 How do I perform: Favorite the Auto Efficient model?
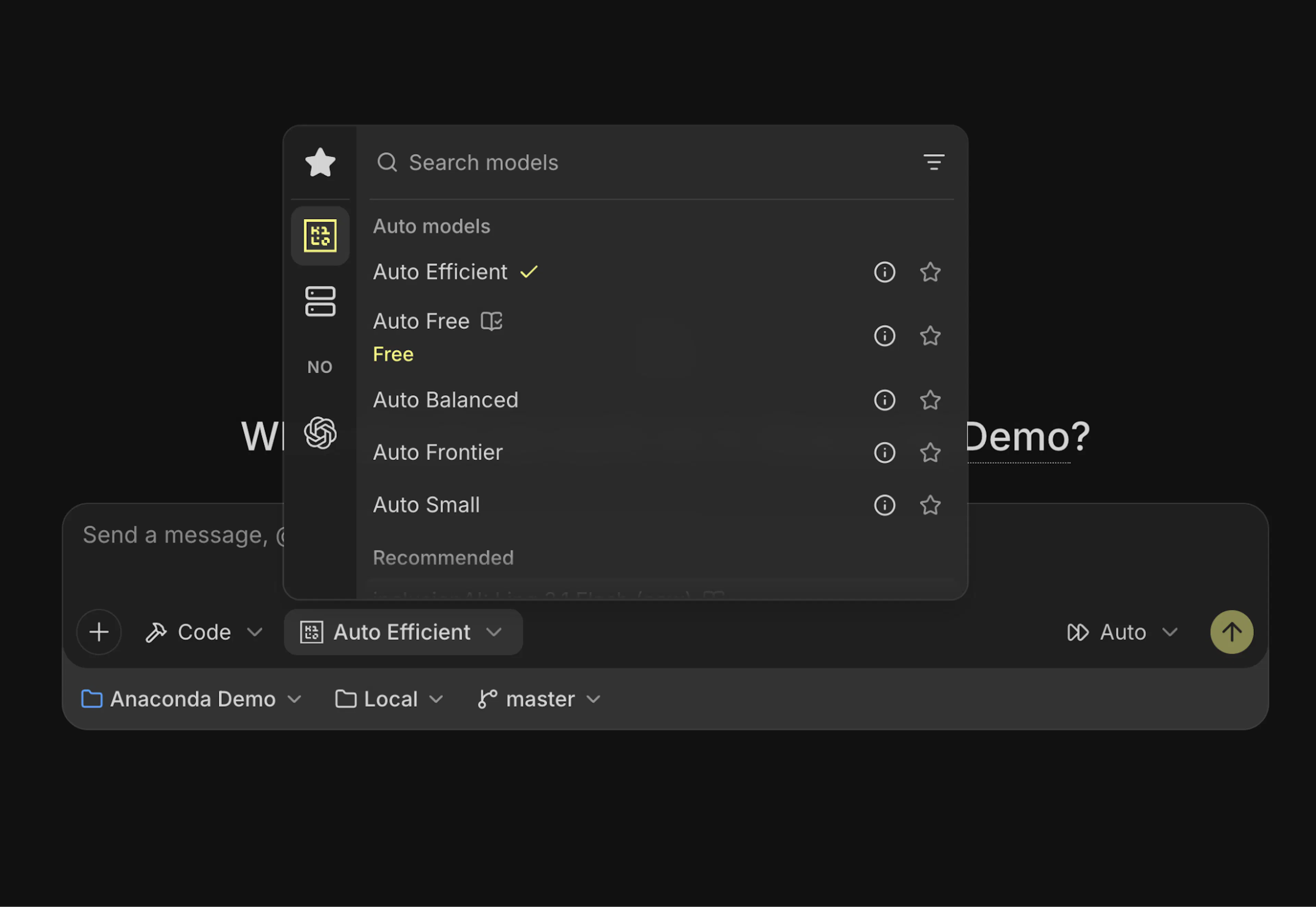[x=930, y=272]
